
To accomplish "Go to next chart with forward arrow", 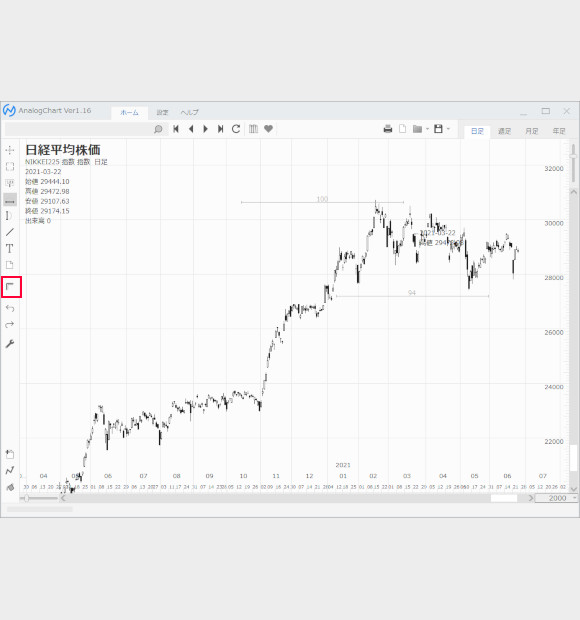I will [x=206, y=129].
